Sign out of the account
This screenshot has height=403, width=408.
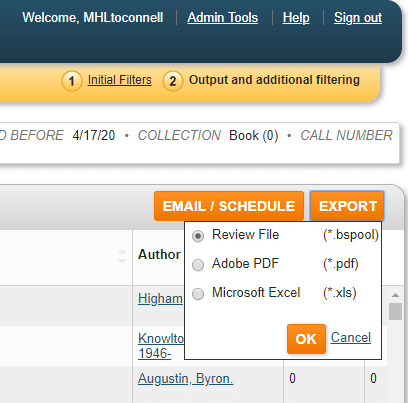358,17
